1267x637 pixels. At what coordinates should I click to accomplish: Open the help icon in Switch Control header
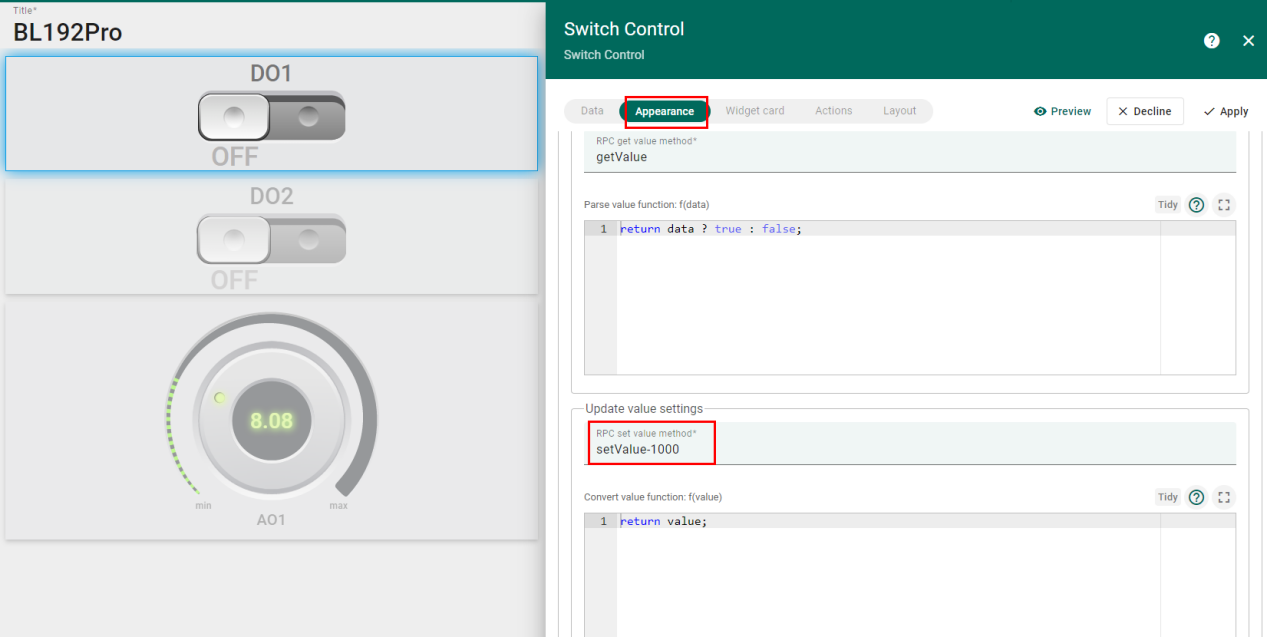(x=1211, y=41)
